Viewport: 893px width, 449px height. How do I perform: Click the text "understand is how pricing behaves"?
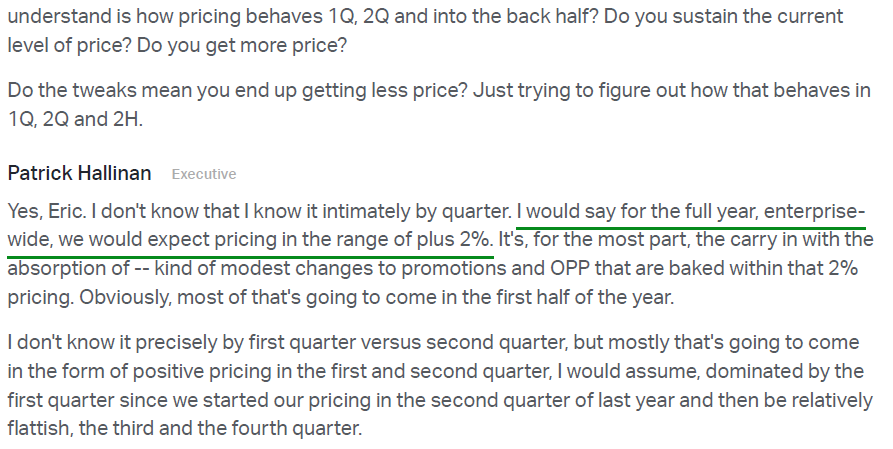(141, 18)
